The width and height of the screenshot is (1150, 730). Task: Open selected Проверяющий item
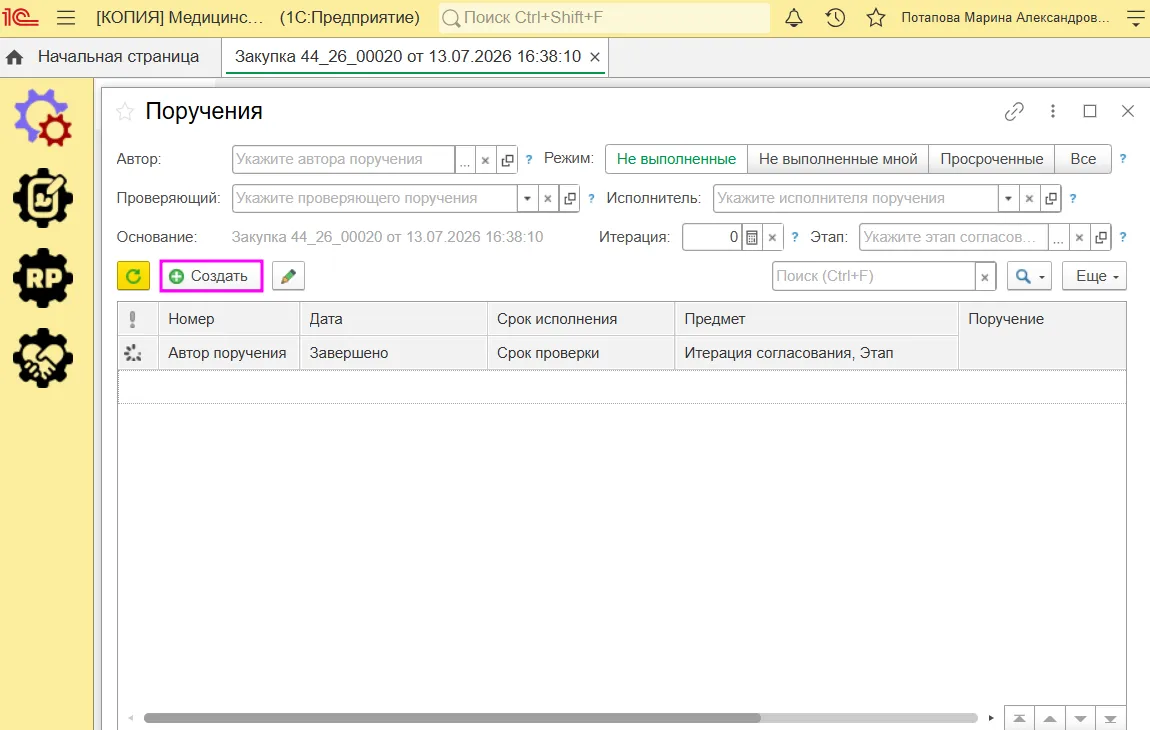point(570,198)
